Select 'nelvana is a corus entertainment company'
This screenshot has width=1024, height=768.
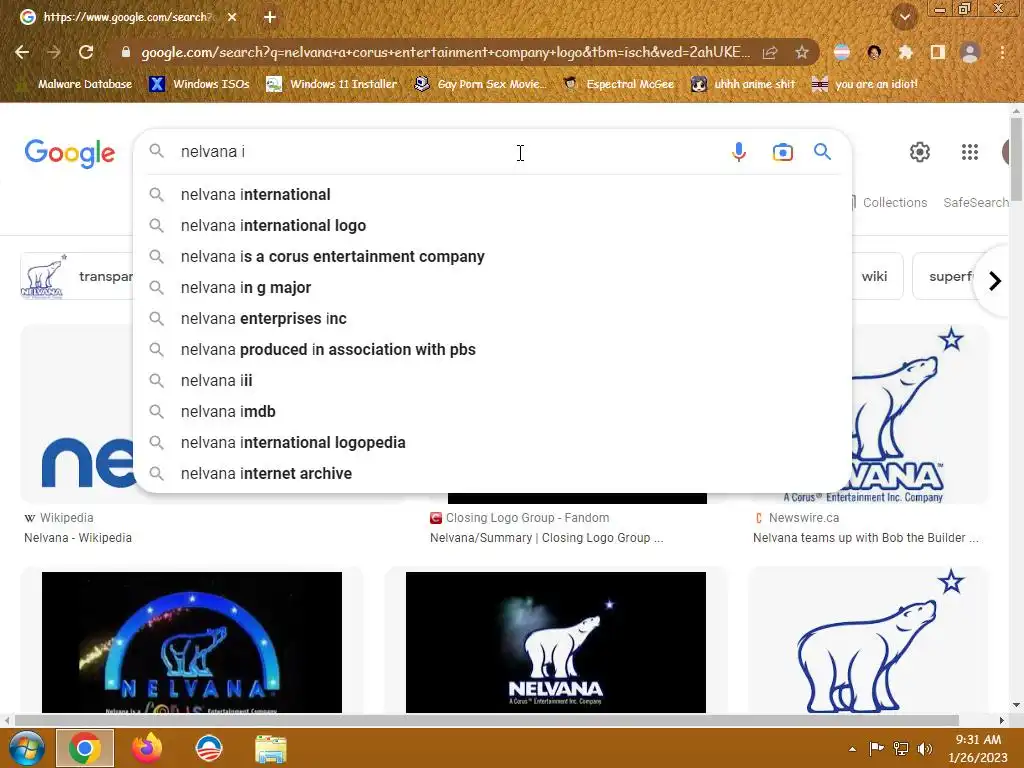tap(493, 257)
